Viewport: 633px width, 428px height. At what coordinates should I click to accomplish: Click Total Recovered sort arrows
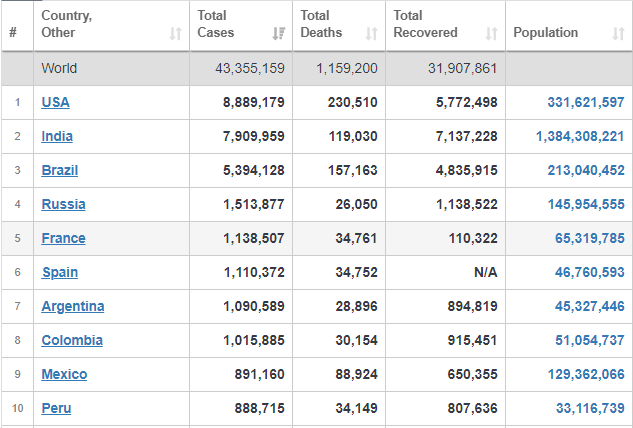click(491, 34)
